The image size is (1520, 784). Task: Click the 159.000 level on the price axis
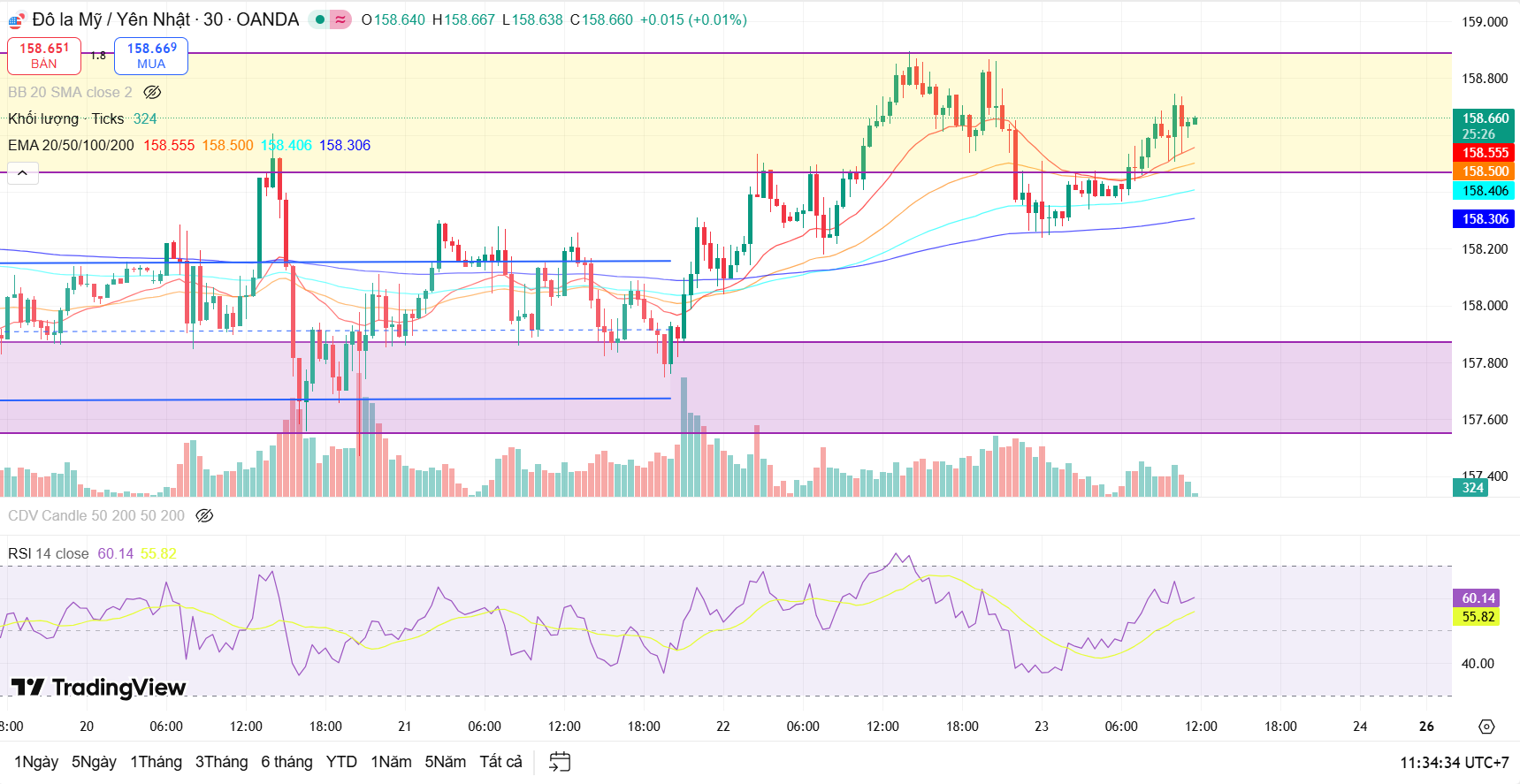pos(1485,22)
